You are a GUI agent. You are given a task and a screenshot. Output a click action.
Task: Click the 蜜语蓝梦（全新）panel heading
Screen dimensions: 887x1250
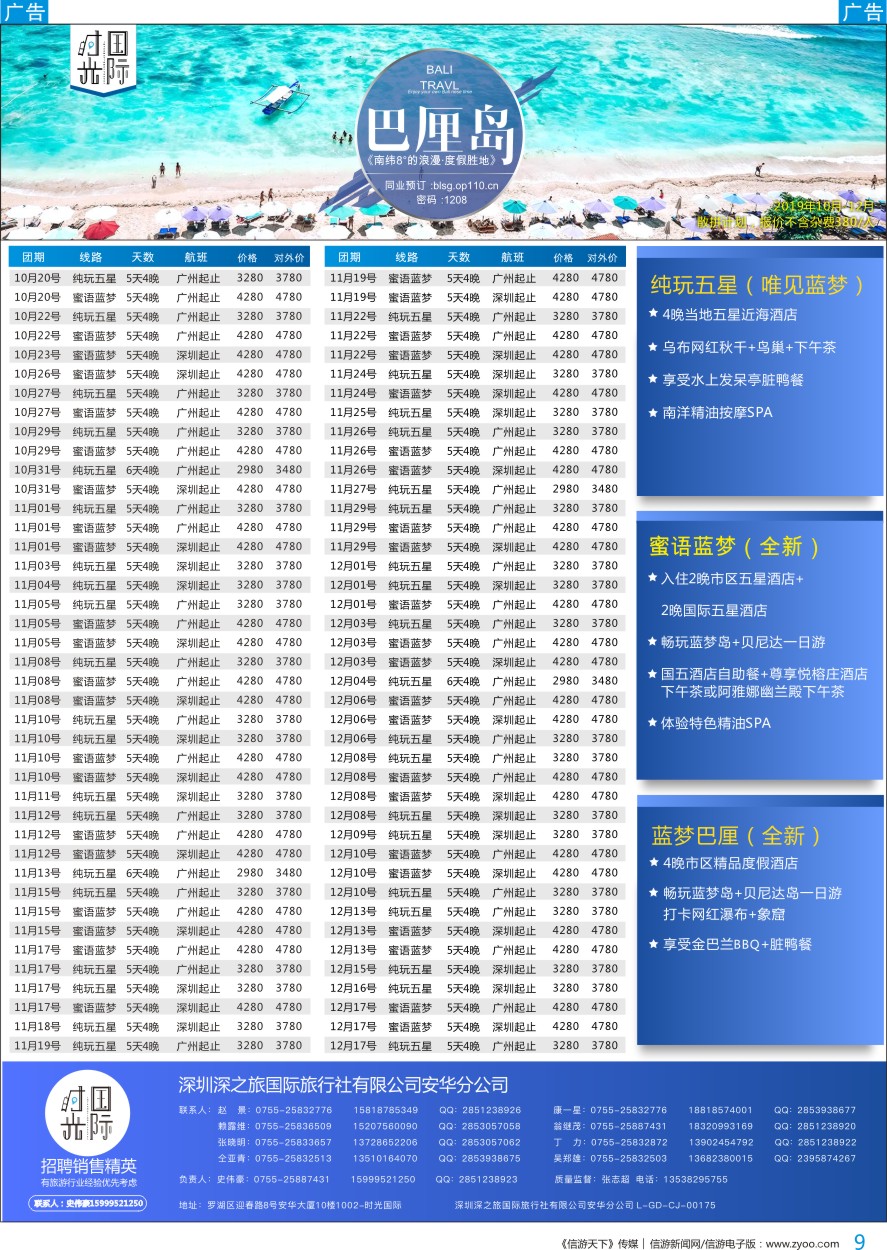coord(735,546)
